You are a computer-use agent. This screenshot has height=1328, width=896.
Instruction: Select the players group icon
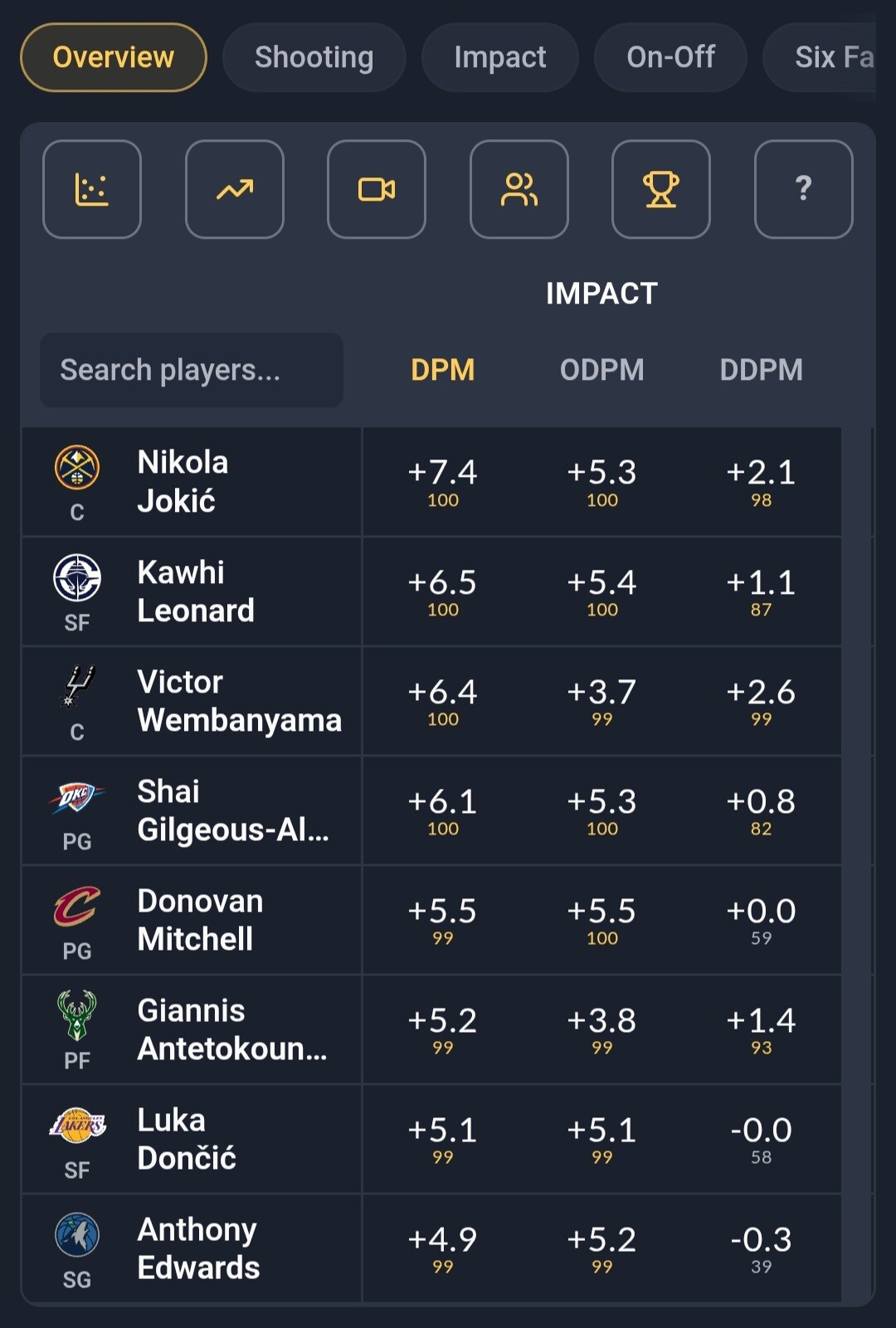[519, 189]
